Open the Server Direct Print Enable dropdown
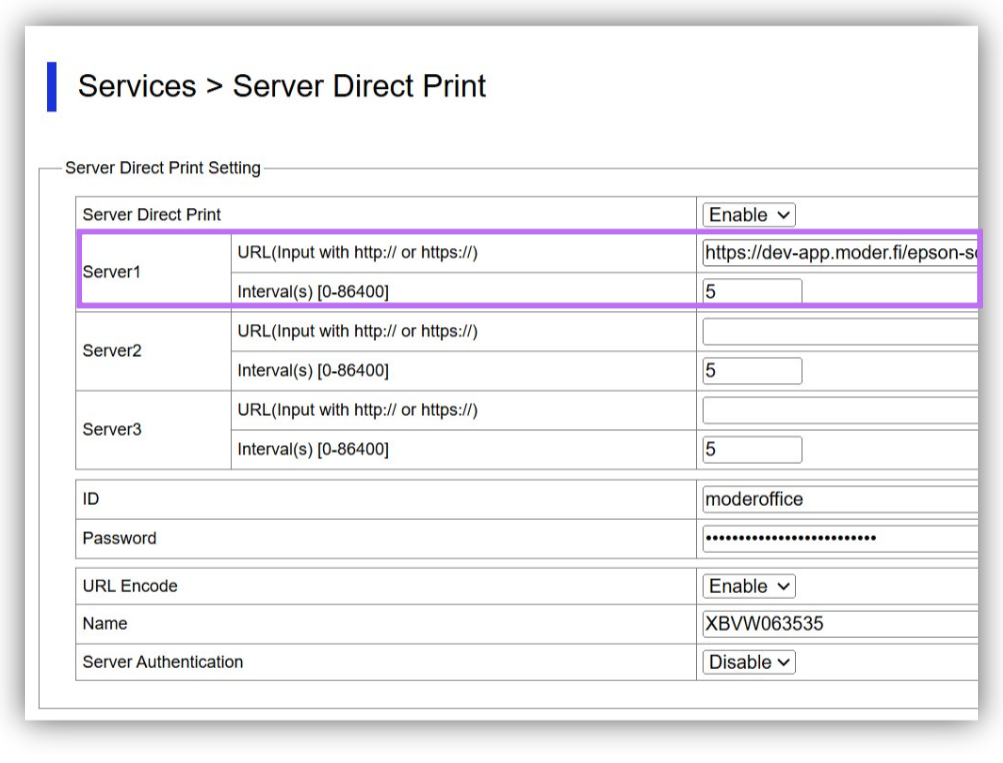1003x763 pixels. [748, 215]
